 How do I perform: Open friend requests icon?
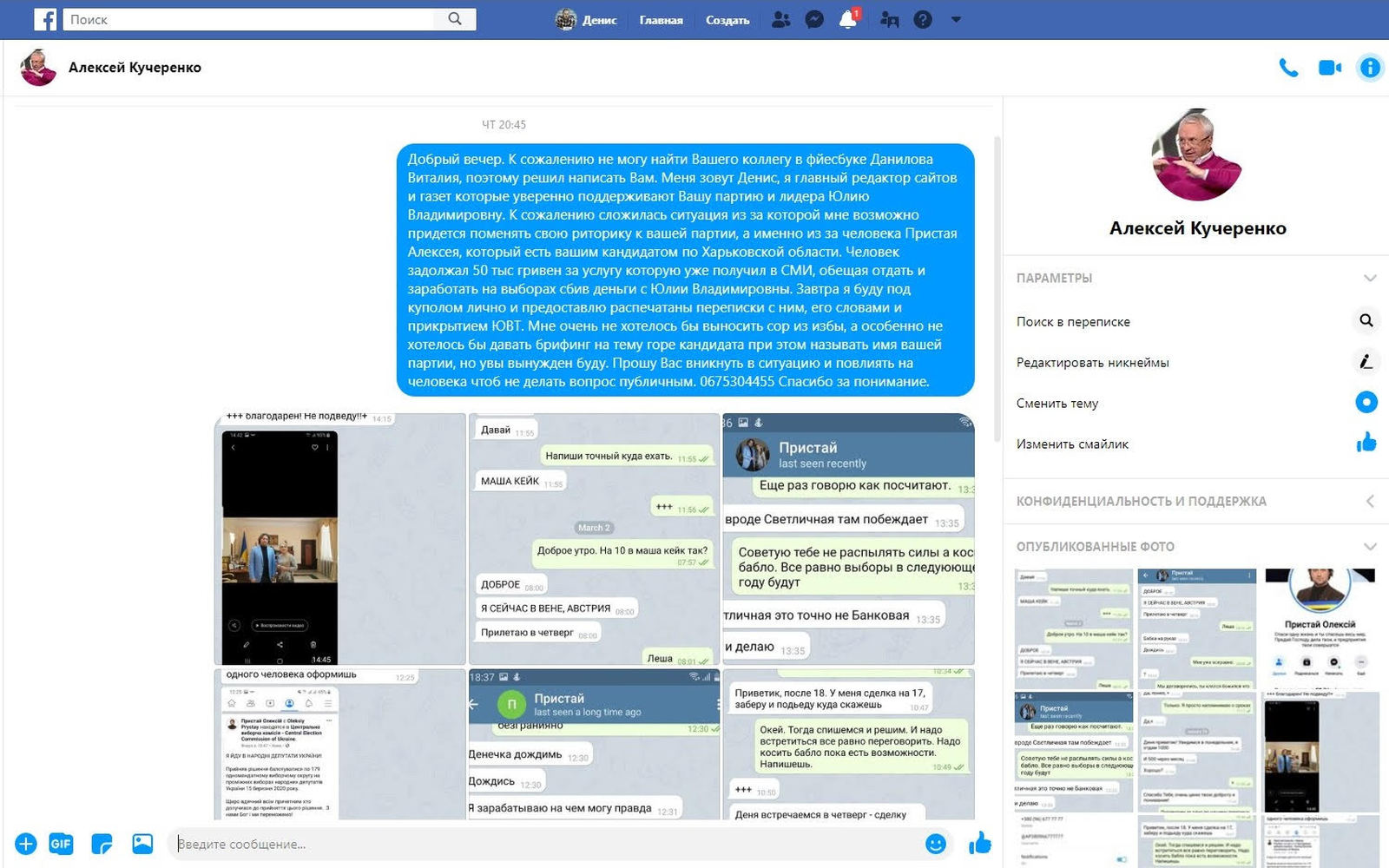(x=781, y=19)
